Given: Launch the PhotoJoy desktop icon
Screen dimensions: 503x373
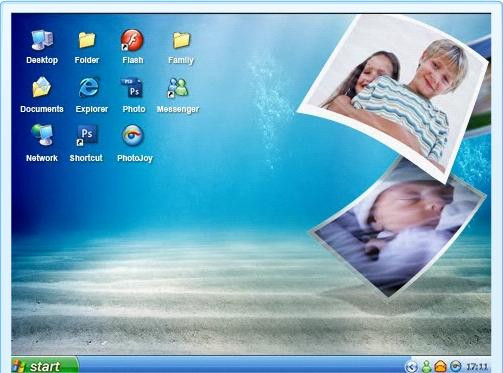Looking at the screenshot, I should pyautogui.click(x=132, y=135).
